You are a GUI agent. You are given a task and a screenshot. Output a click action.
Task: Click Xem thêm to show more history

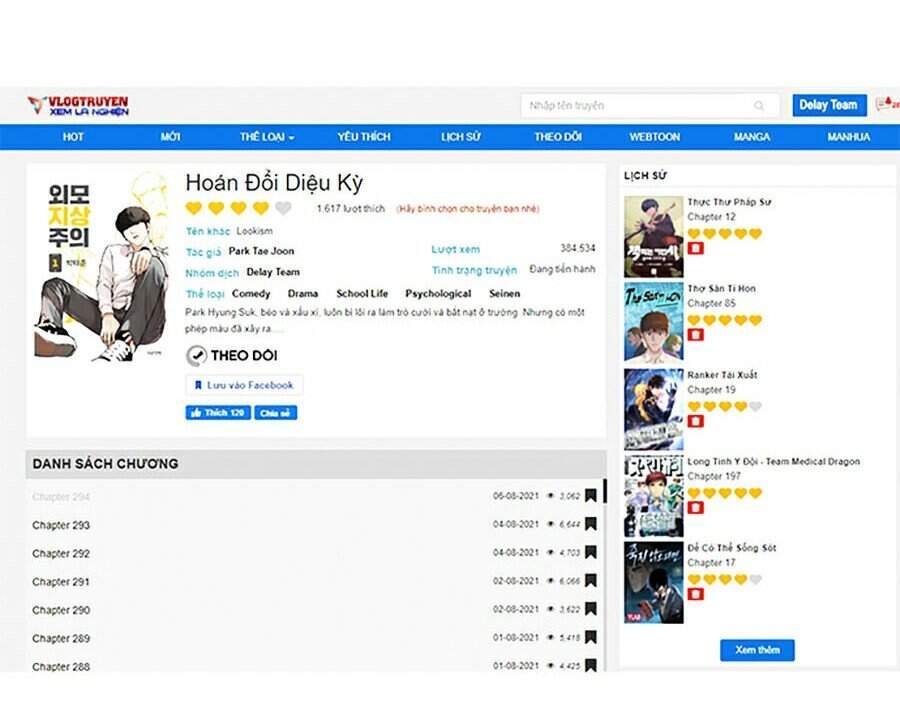pos(757,649)
